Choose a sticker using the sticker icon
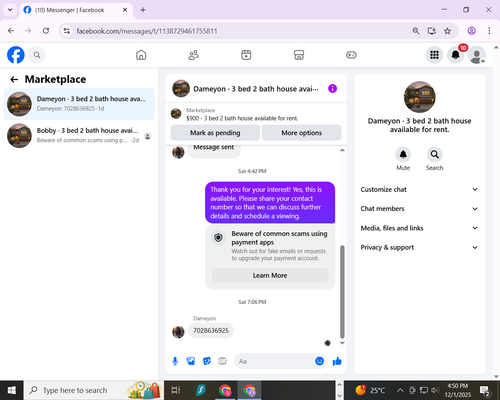Viewport: 500px width, 400px height. point(207,361)
